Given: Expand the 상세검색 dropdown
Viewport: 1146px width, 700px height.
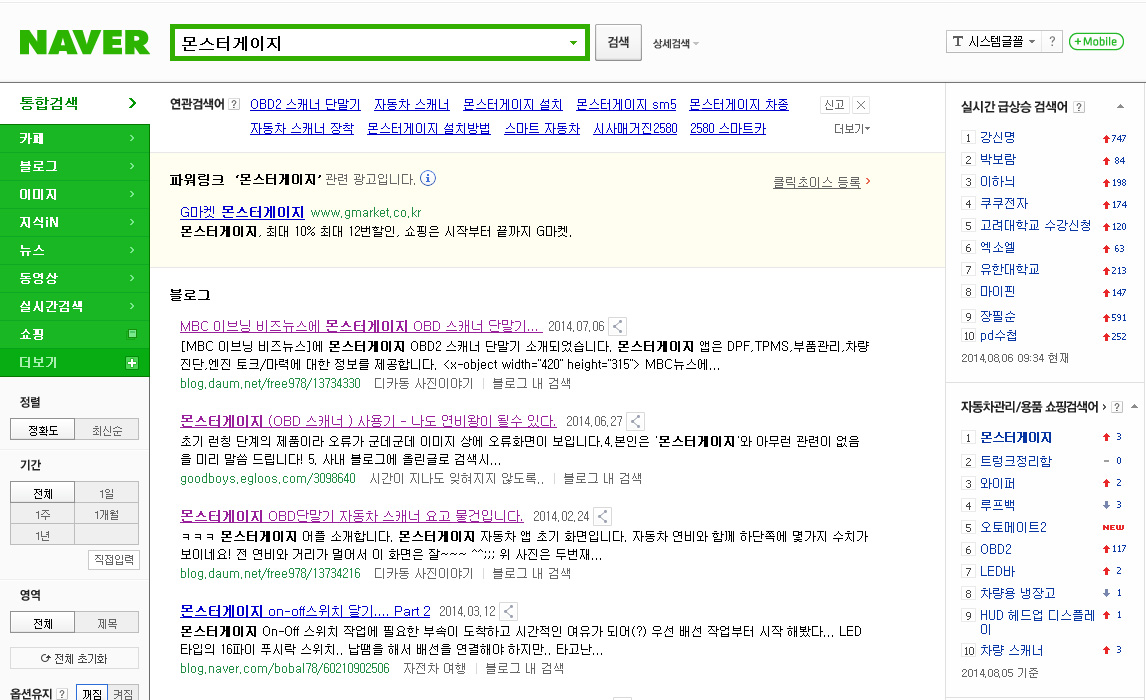Looking at the screenshot, I should point(675,44).
